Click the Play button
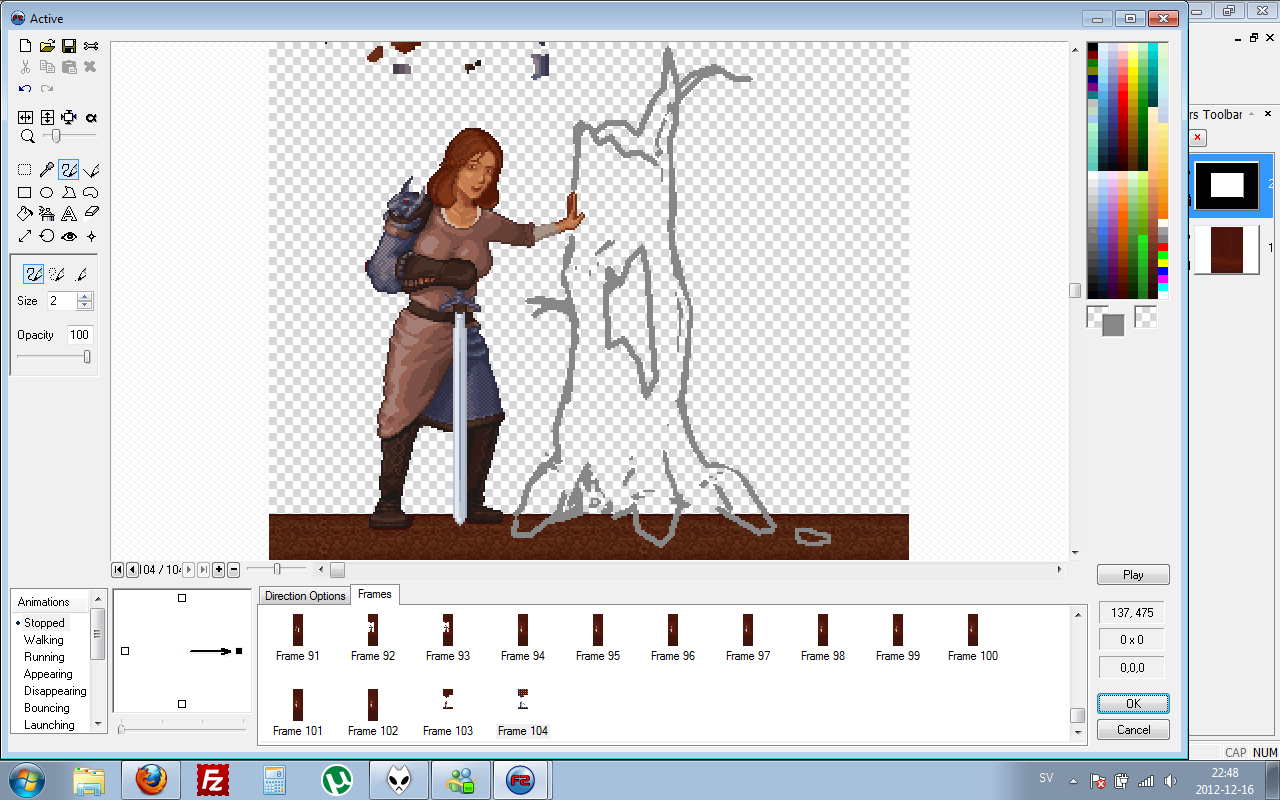1280x800 pixels. (x=1133, y=575)
